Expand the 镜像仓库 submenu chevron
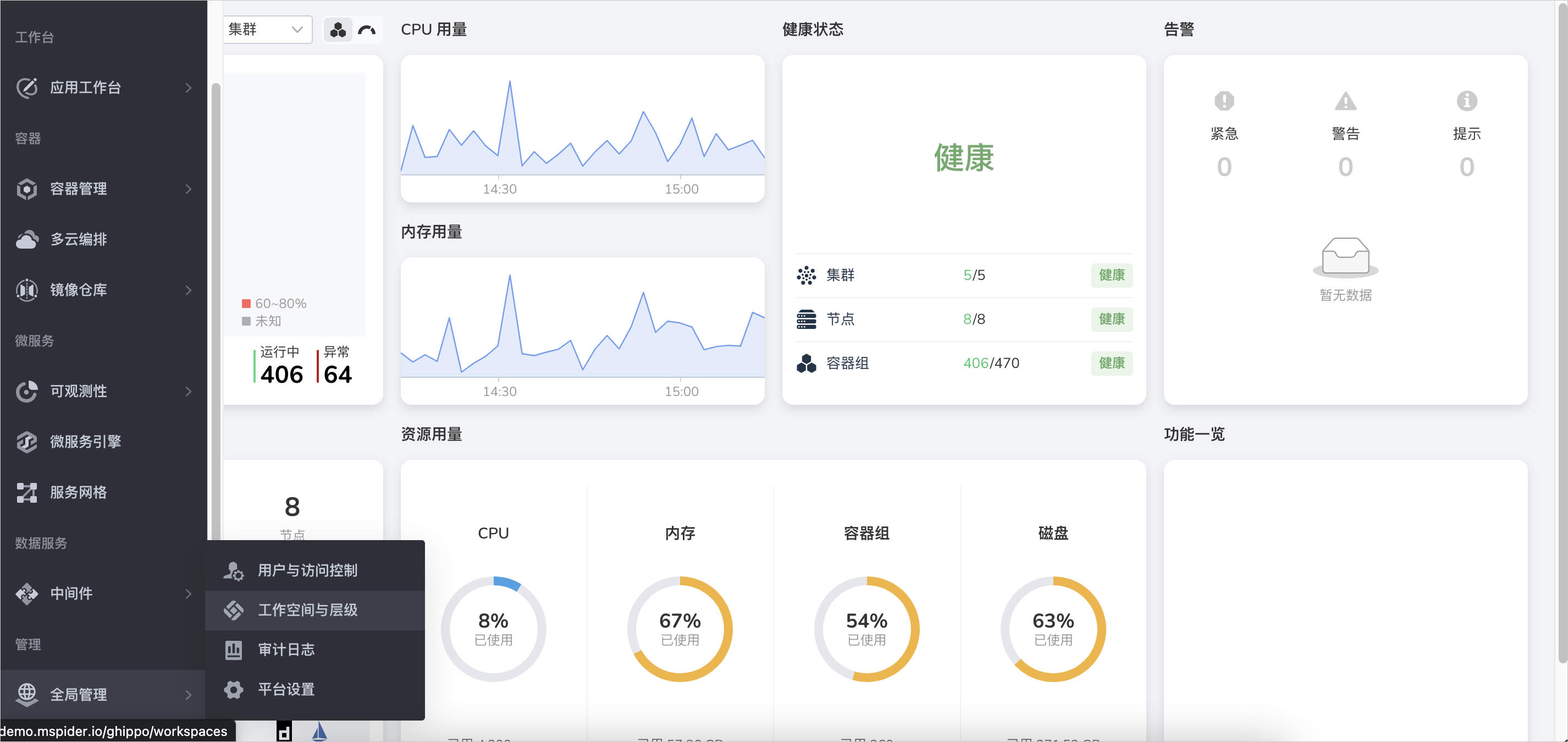1568x742 pixels. point(189,290)
